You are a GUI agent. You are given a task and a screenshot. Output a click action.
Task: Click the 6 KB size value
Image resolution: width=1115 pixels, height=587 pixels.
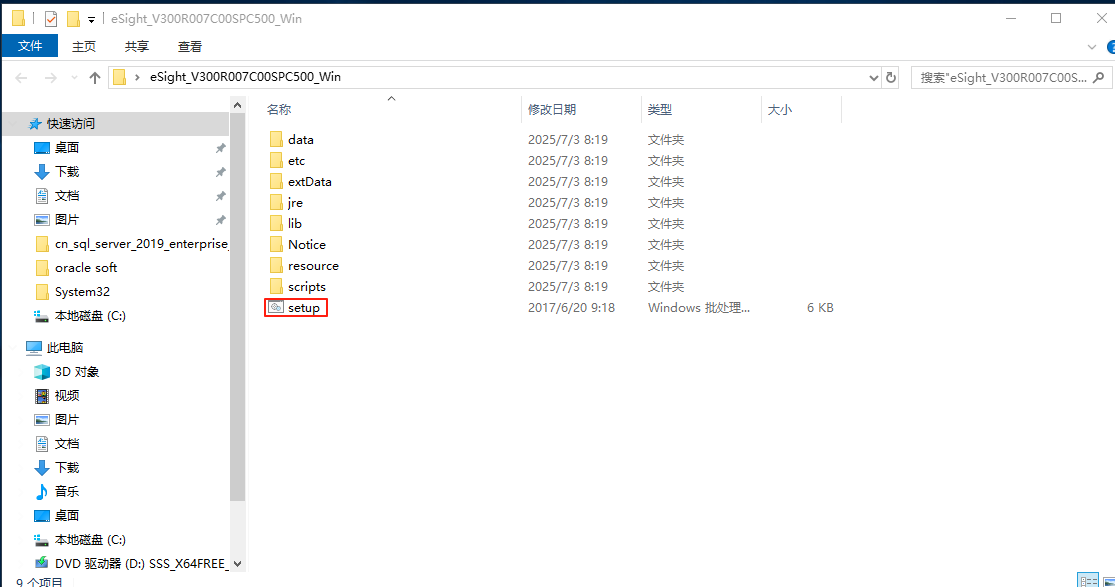(x=820, y=307)
